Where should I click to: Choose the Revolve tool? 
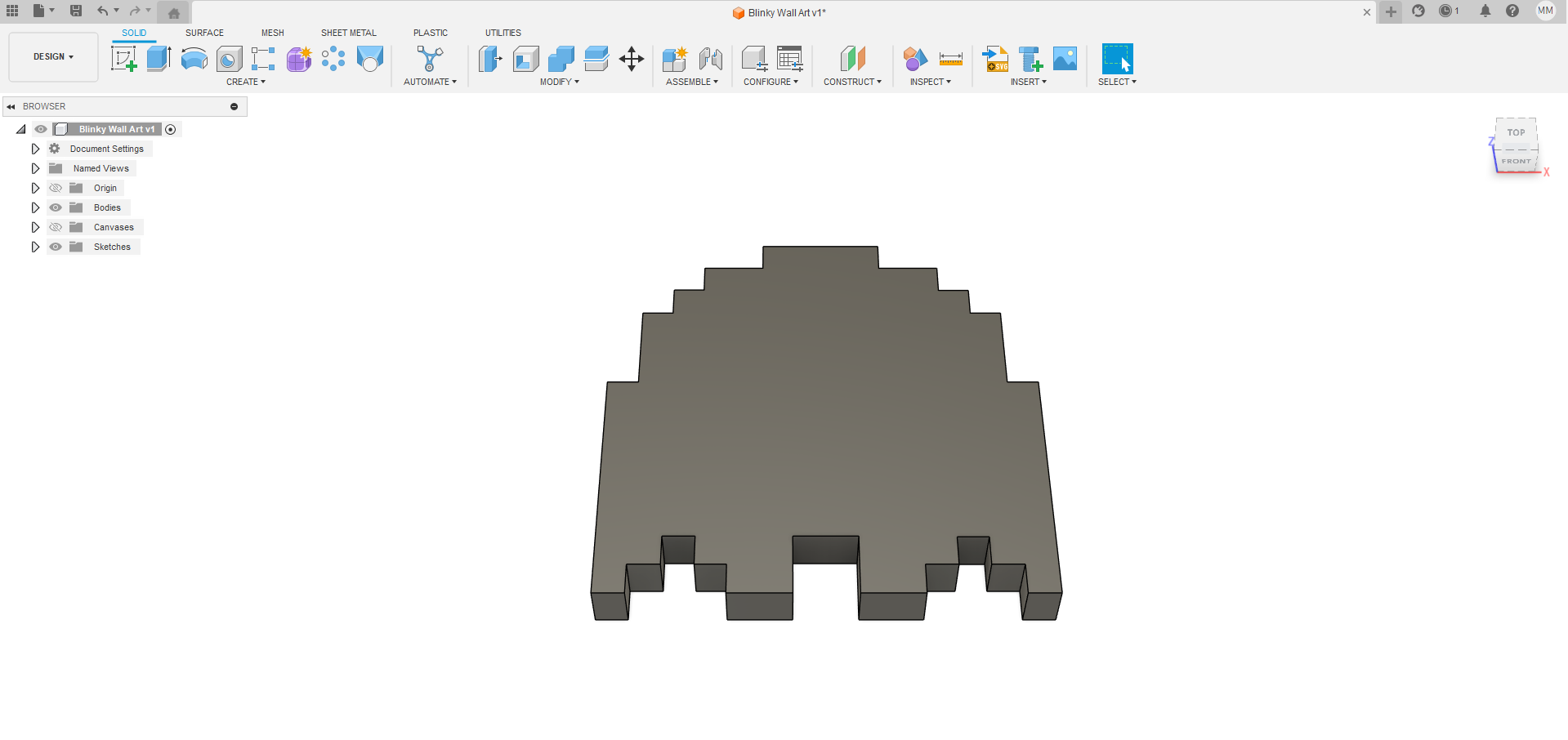(194, 59)
